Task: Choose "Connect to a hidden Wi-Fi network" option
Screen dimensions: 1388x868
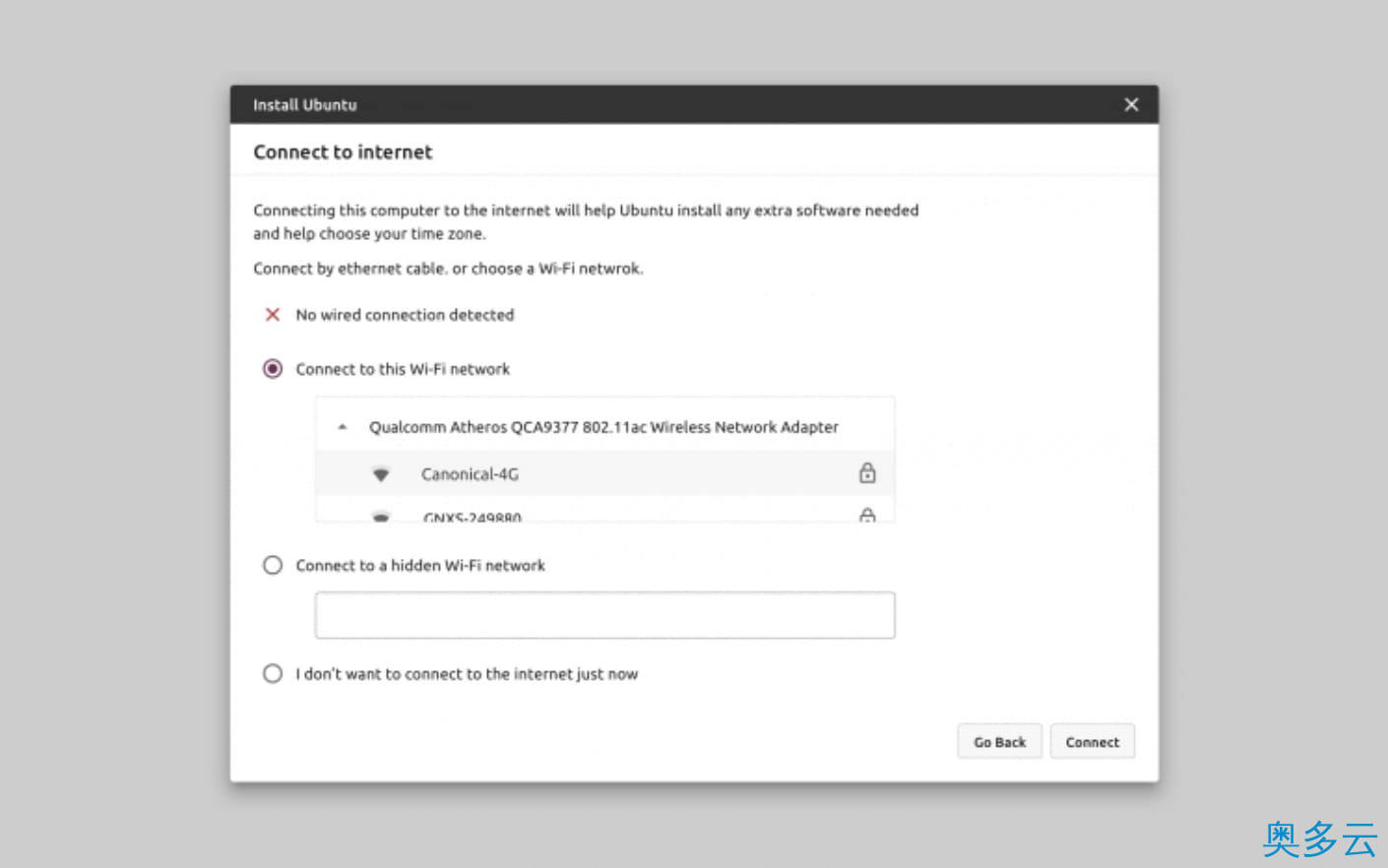Action: [x=273, y=565]
